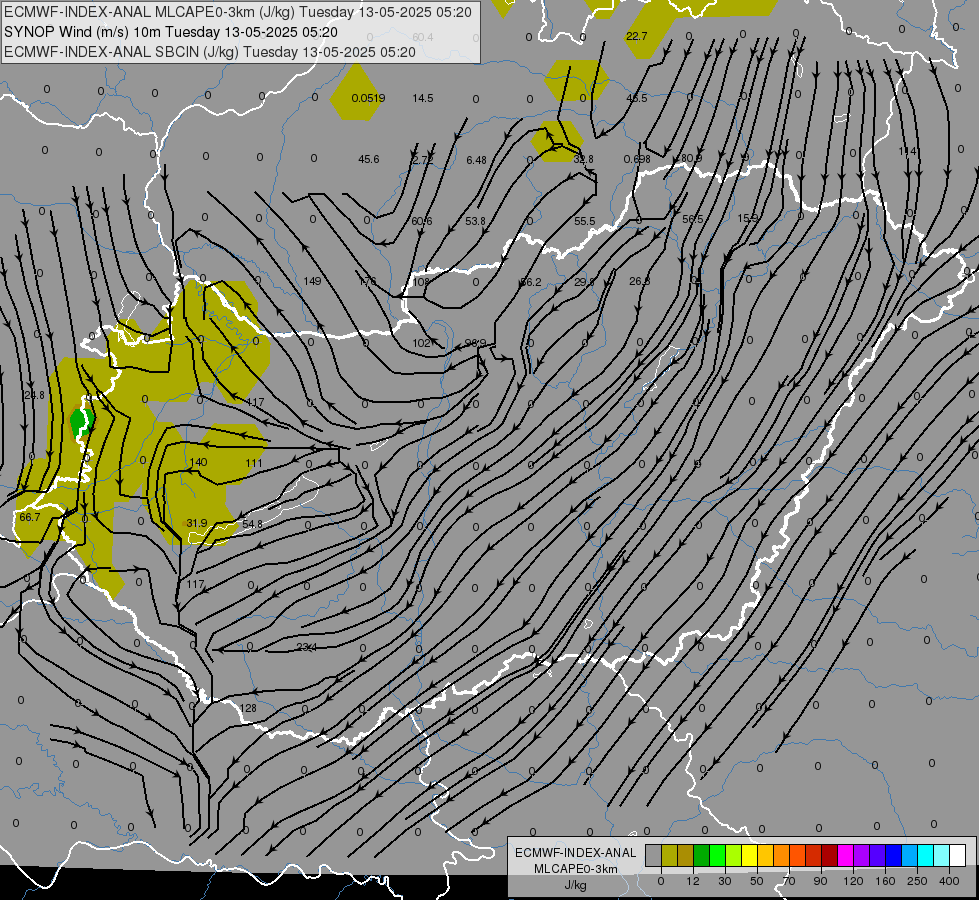
Task: Click the map value 15.9
Action: pyautogui.click(x=747, y=218)
